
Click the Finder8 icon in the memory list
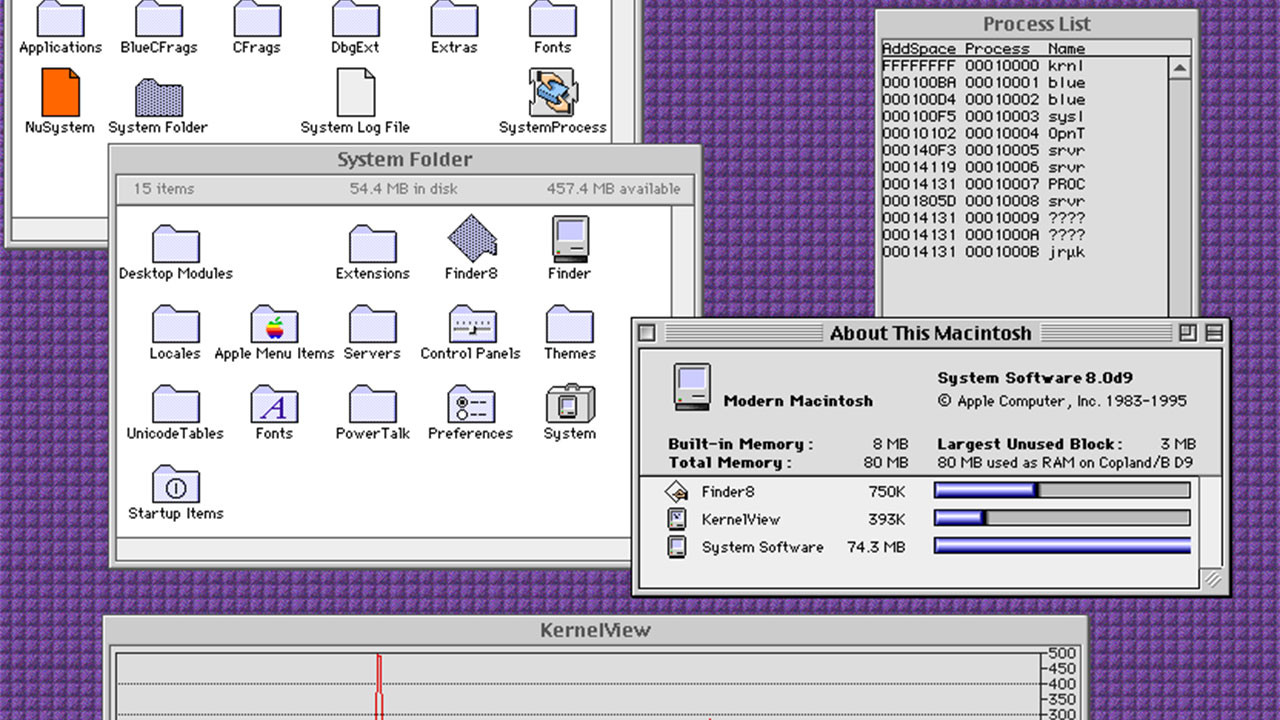[x=677, y=491]
